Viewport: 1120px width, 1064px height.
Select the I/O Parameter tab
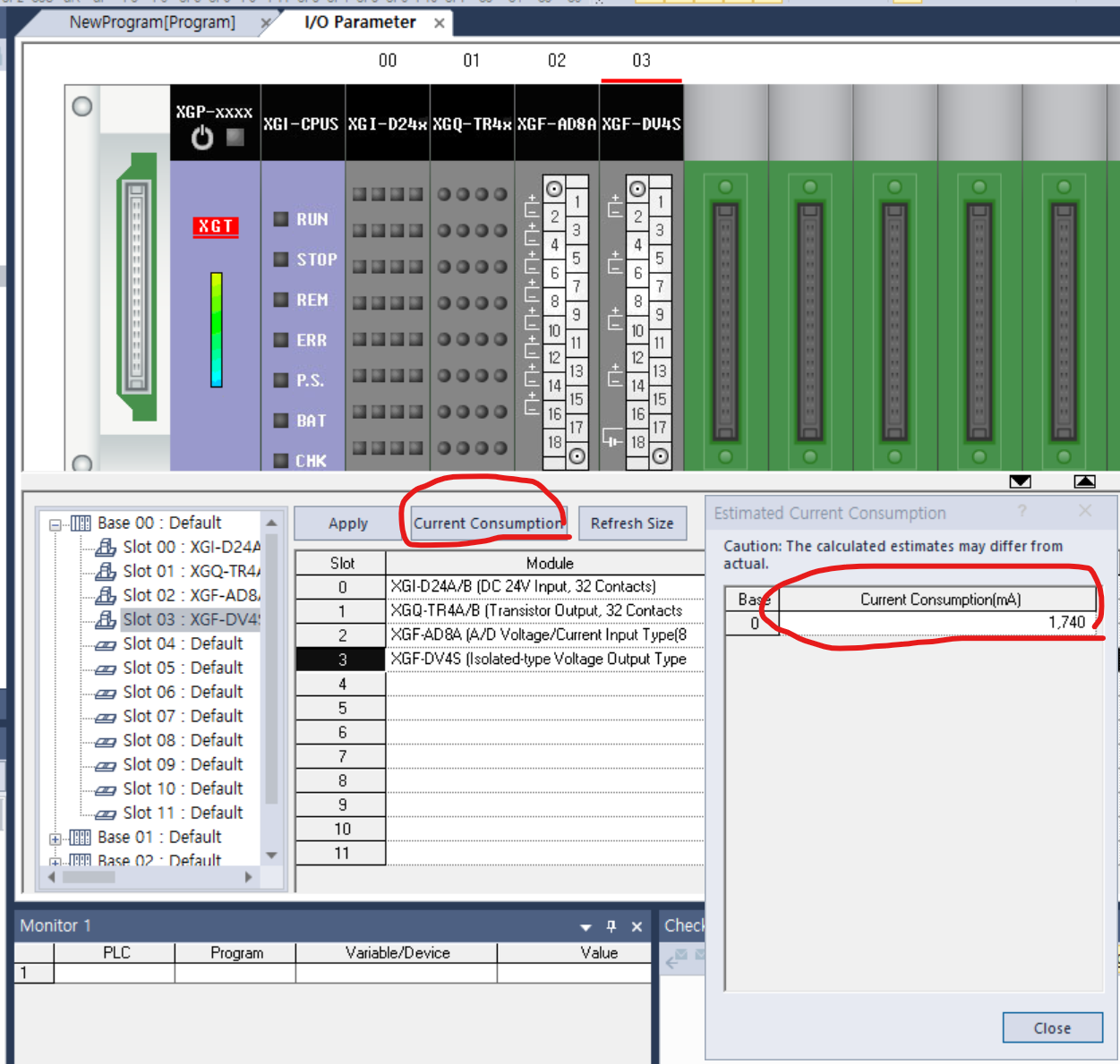click(x=360, y=22)
